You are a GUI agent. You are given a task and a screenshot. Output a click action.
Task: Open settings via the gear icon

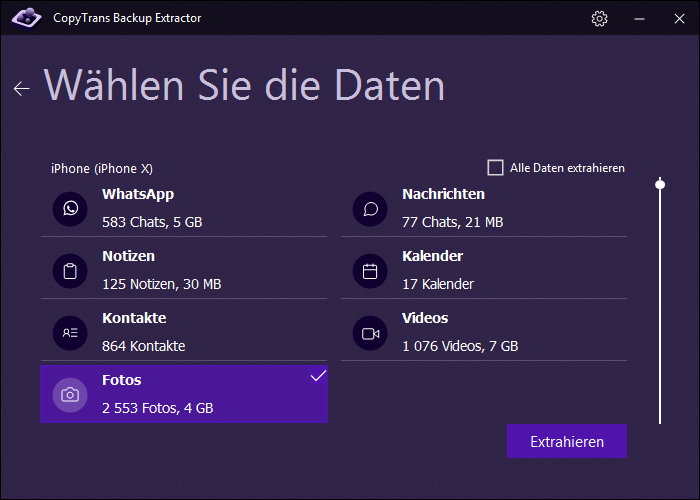(x=599, y=18)
